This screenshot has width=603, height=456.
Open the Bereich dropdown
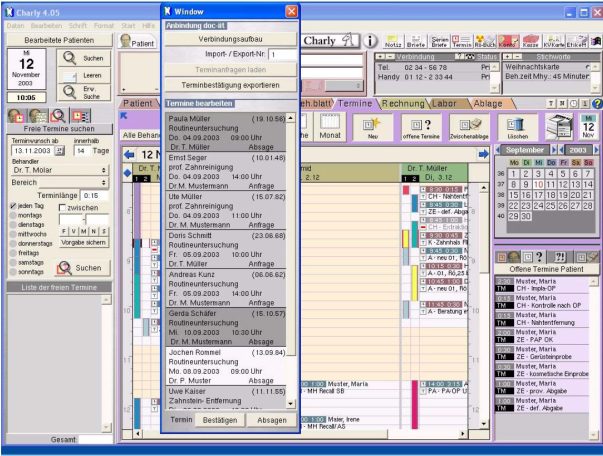[x=73, y=182]
